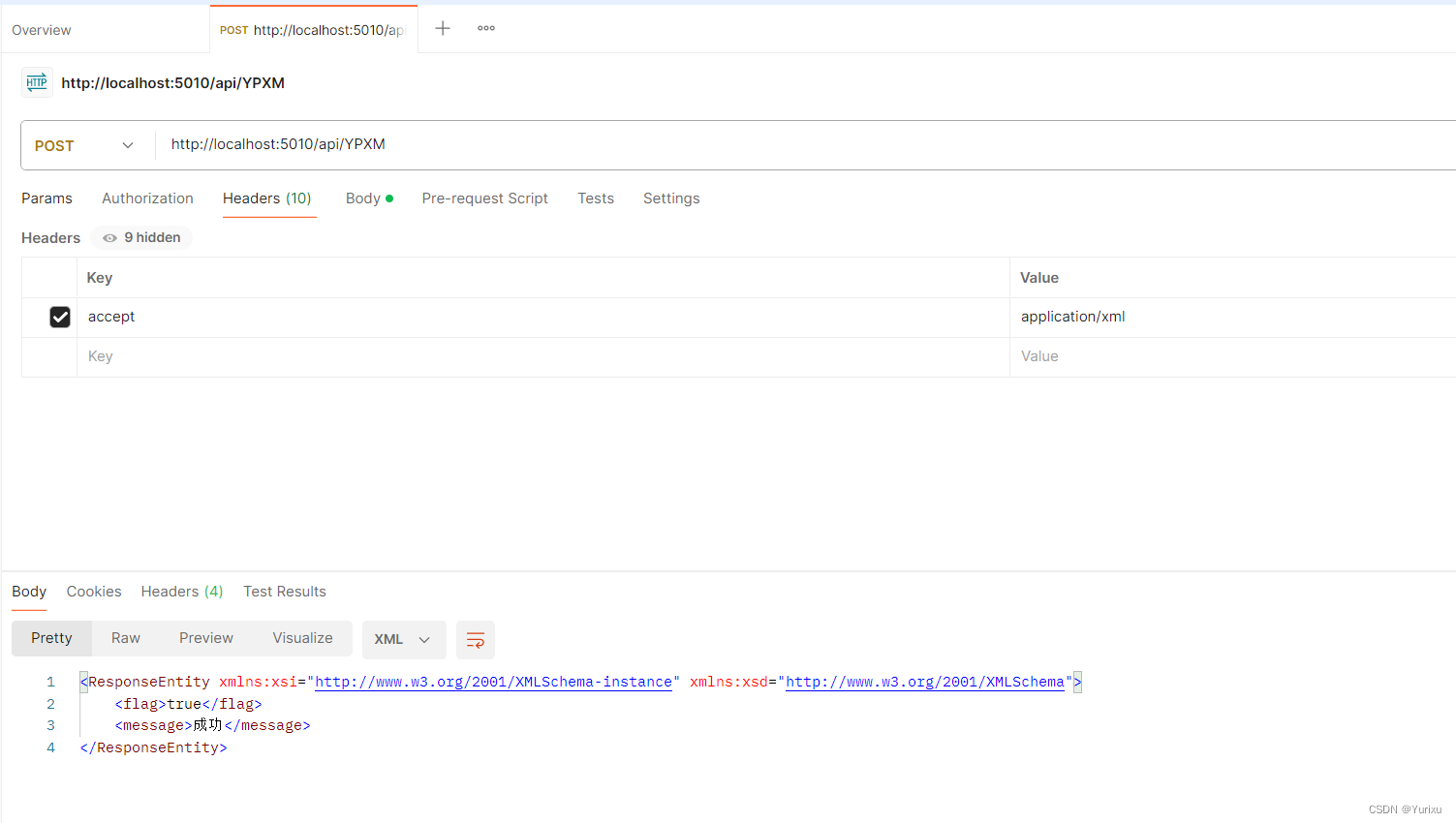Click the request URL input field
The height and width of the screenshot is (823, 1456).
806,145
